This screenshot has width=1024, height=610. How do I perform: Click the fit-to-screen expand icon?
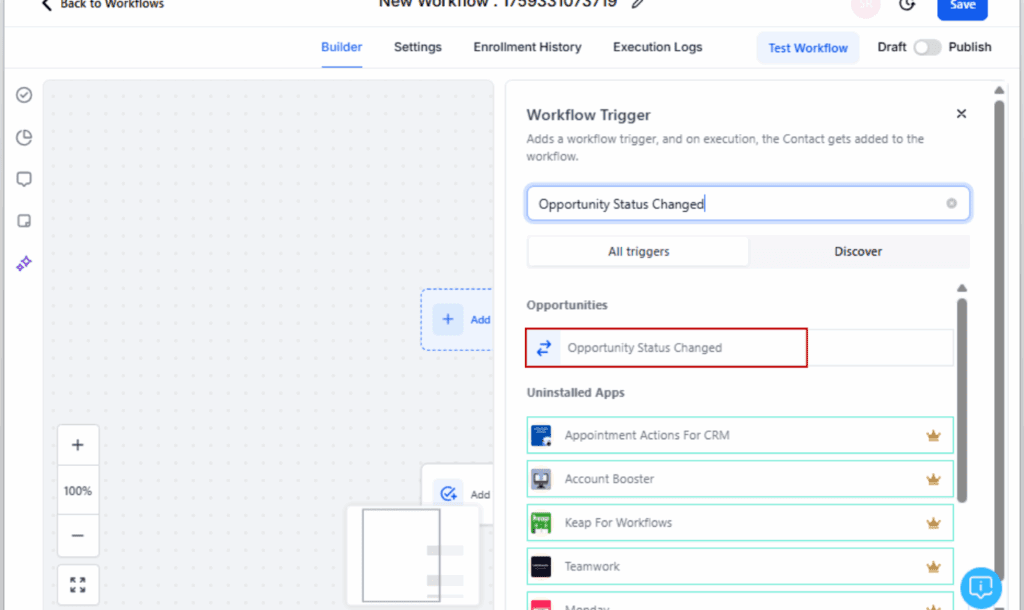tap(78, 585)
